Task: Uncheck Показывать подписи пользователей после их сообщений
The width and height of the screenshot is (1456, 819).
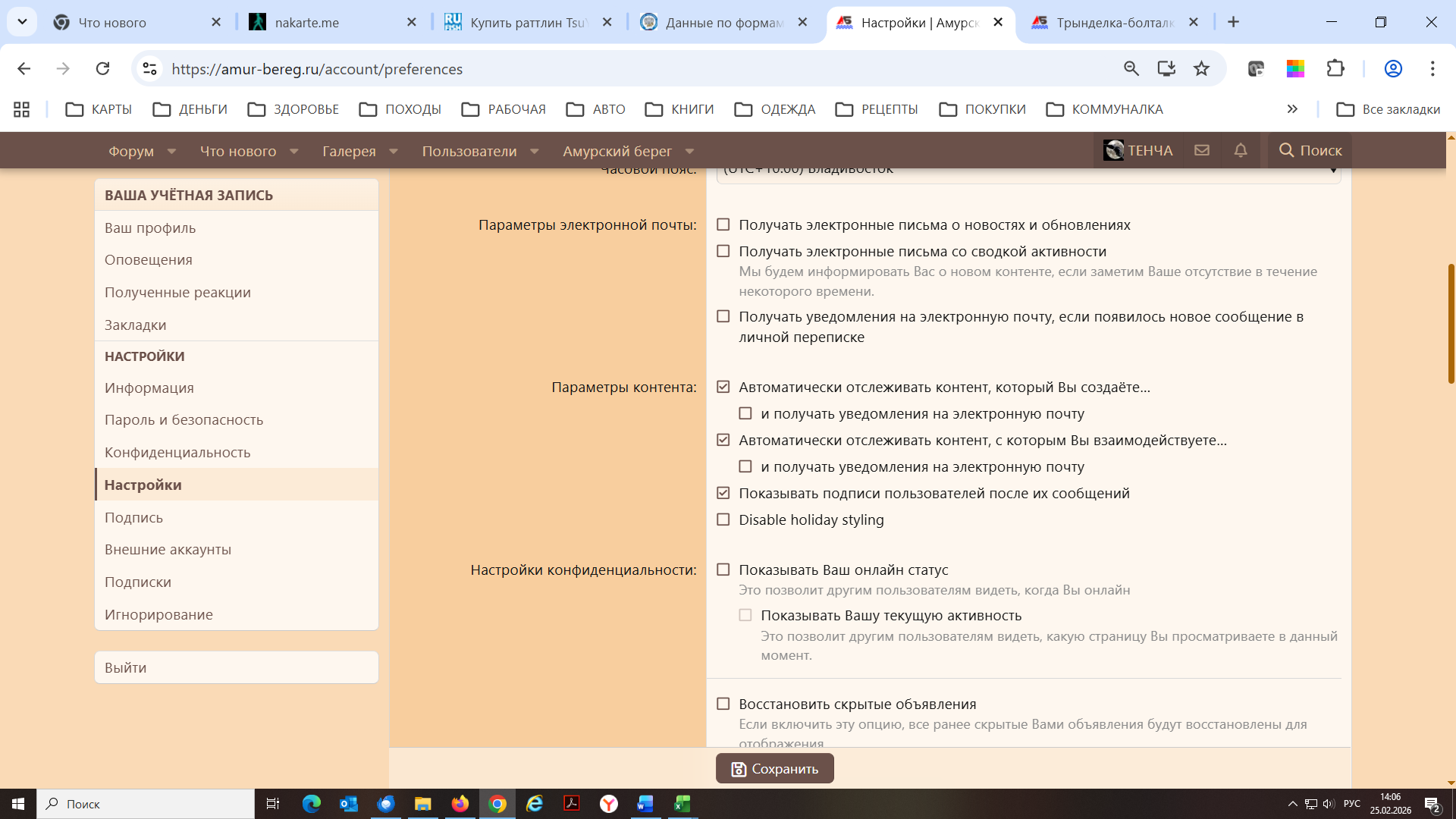Action: point(723,493)
